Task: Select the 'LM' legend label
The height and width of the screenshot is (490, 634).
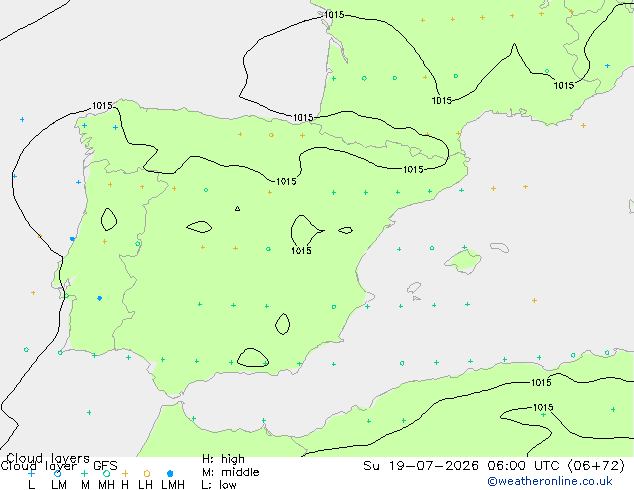Action: [59, 484]
